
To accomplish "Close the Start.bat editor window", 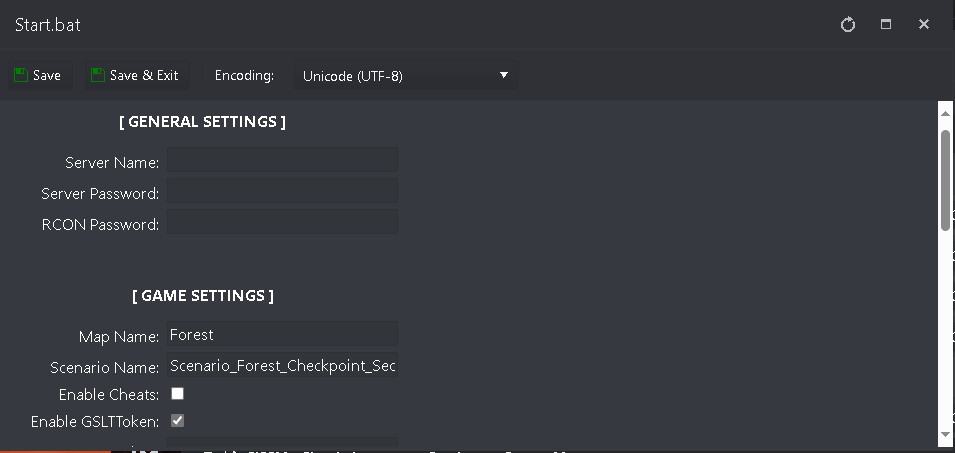I will tap(924, 24).
